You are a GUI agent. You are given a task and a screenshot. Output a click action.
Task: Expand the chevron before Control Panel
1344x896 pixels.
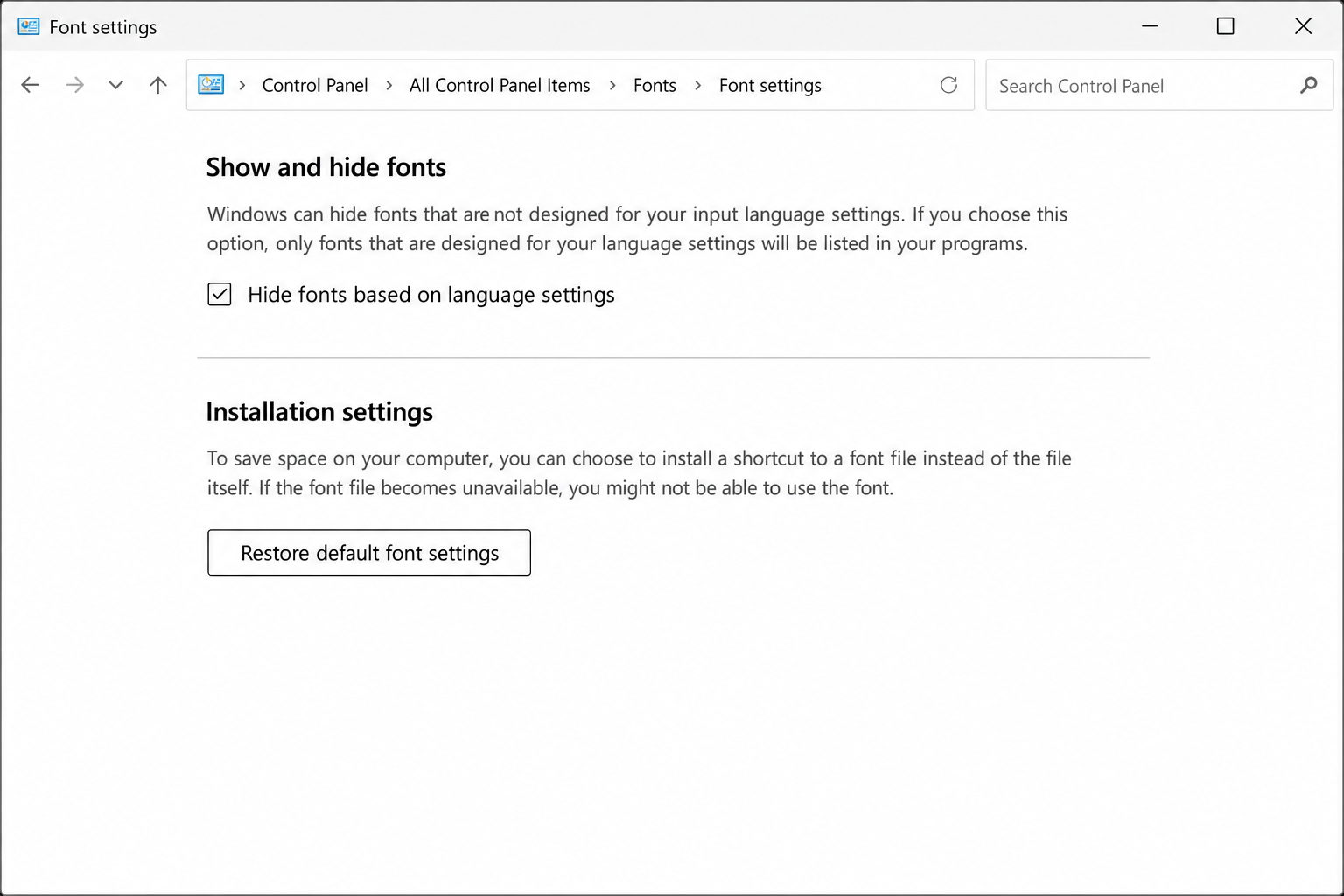242,85
